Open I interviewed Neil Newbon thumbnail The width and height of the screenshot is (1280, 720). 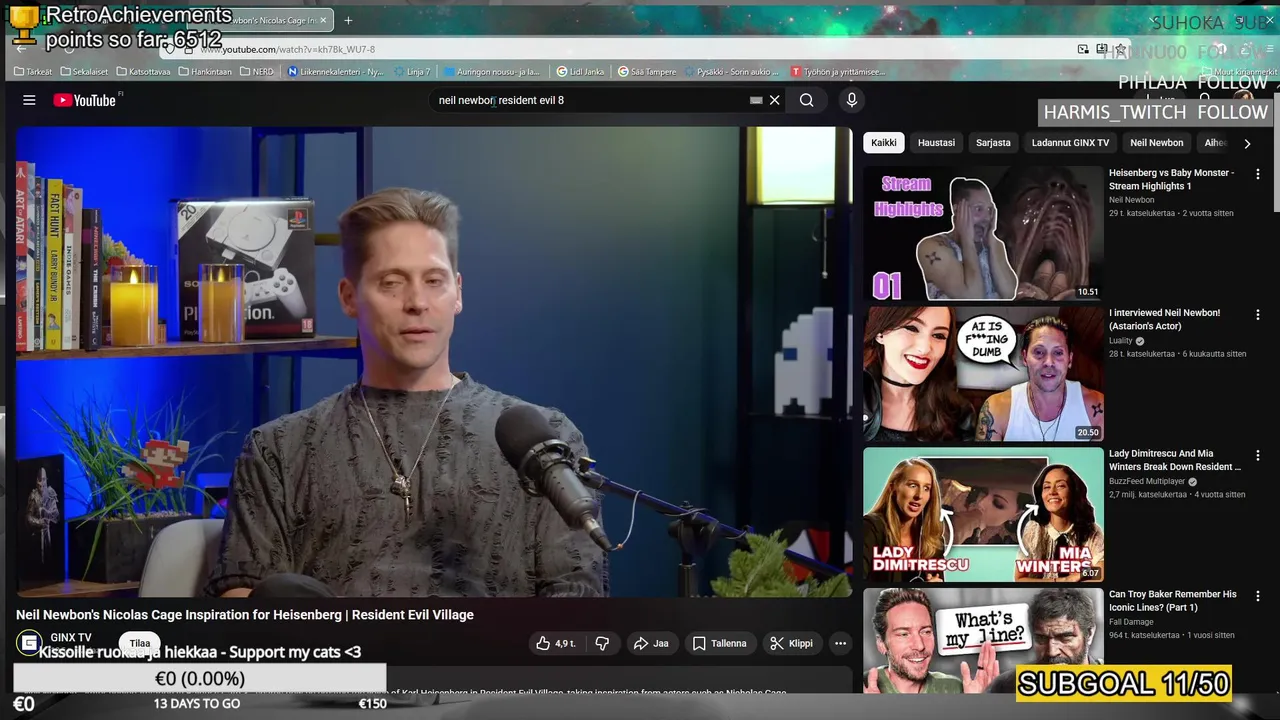point(983,373)
